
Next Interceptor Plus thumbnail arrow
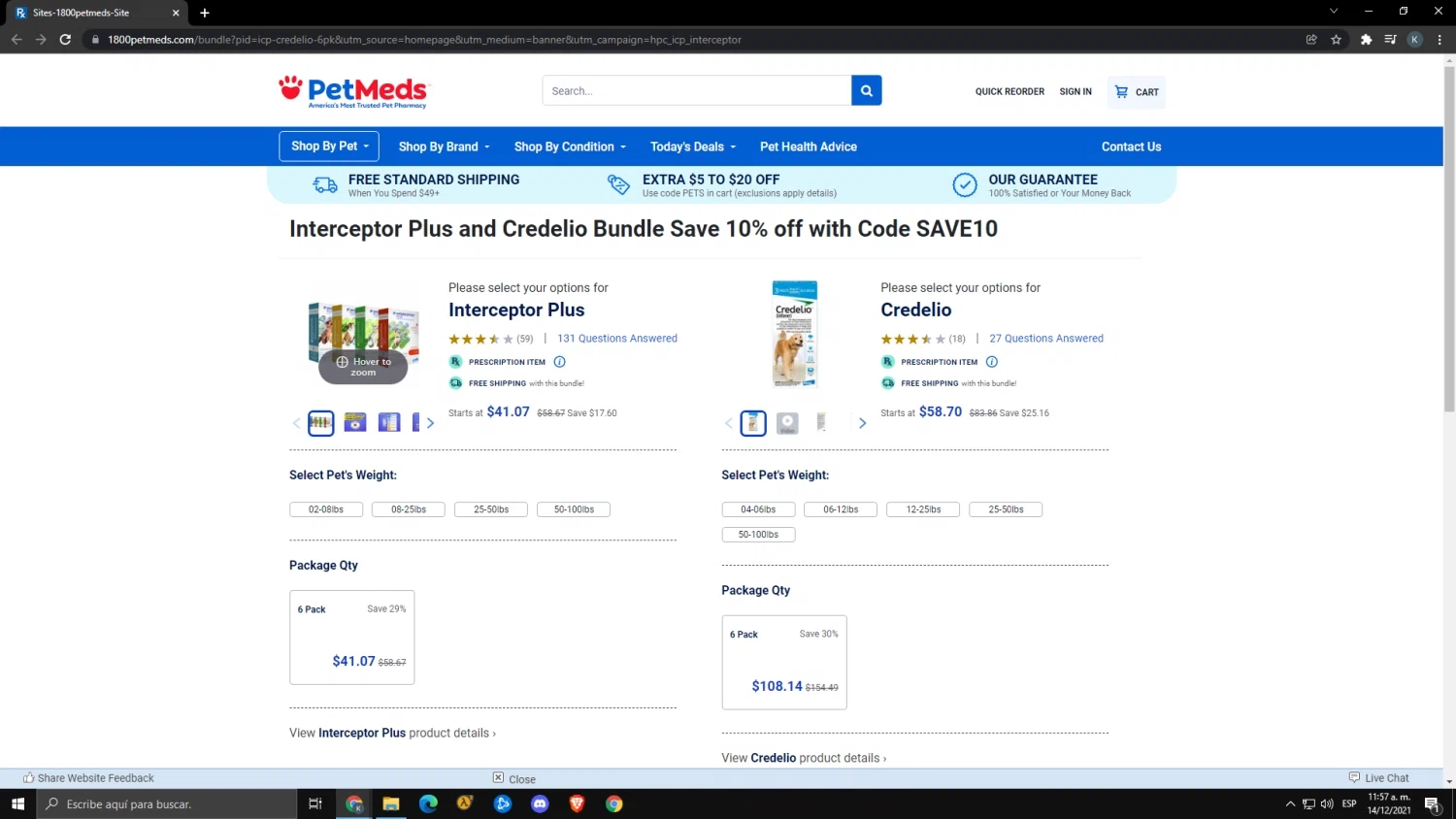tap(430, 423)
